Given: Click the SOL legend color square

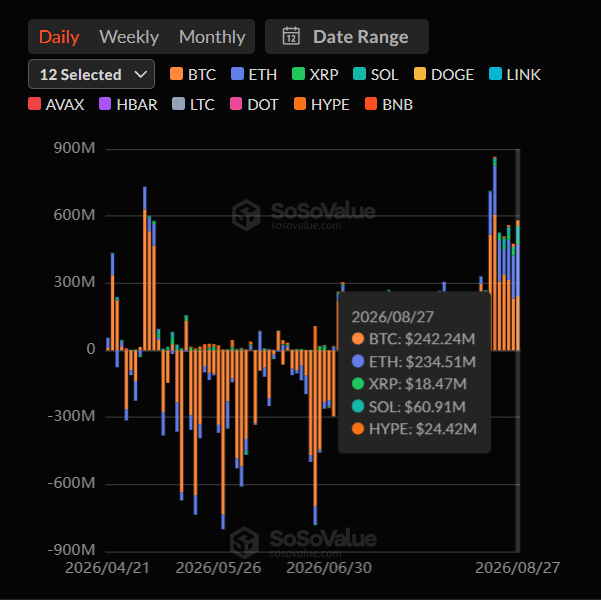Looking at the screenshot, I should 359,74.
